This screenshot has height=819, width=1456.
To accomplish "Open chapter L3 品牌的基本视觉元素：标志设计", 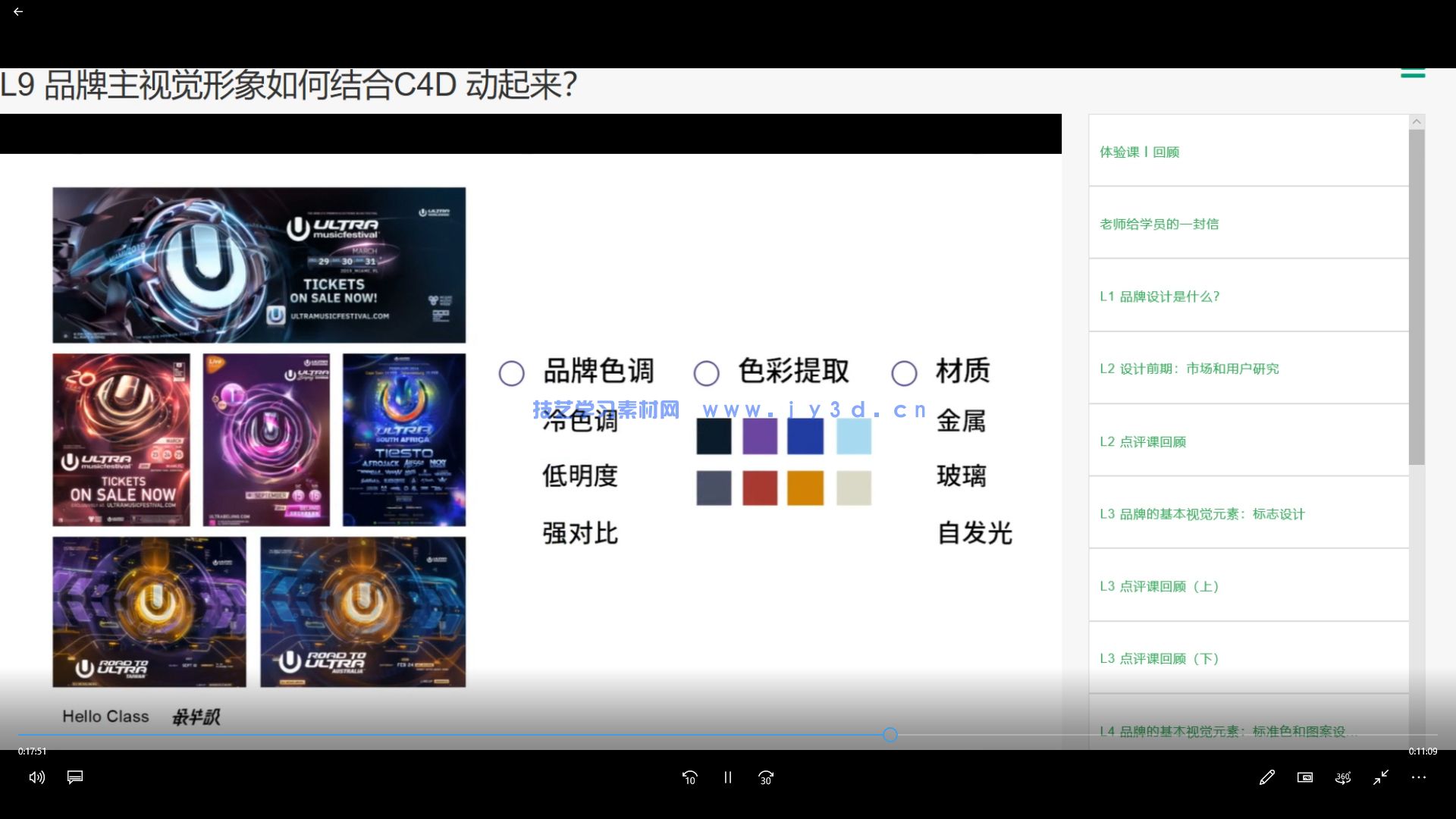I will click(x=1202, y=513).
